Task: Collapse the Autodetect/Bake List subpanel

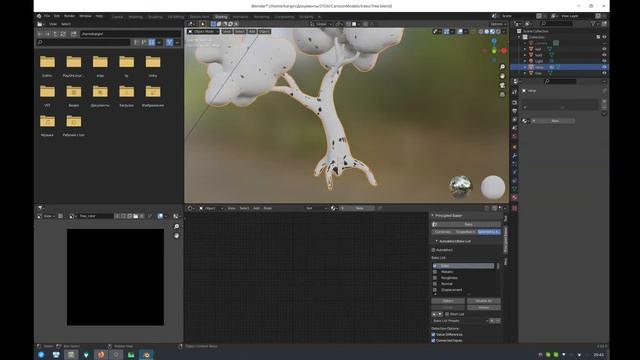Action: (x=436, y=241)
